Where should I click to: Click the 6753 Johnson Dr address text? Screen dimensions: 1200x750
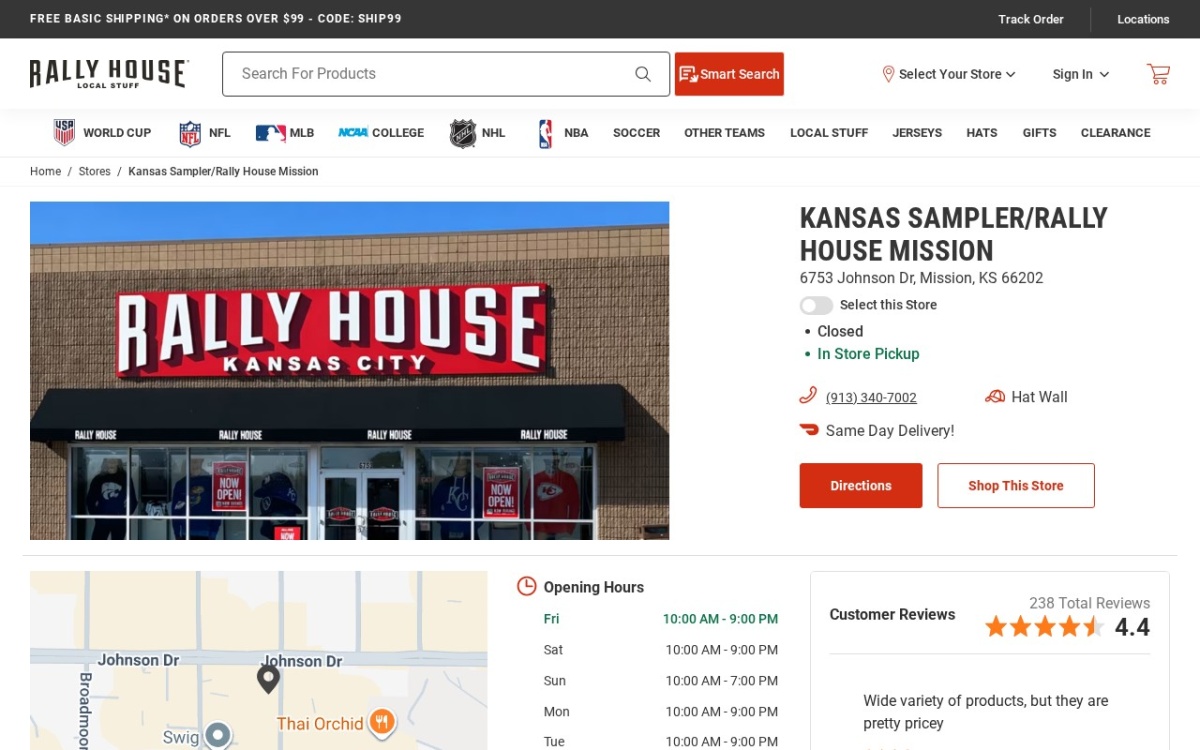coord(921,278)
